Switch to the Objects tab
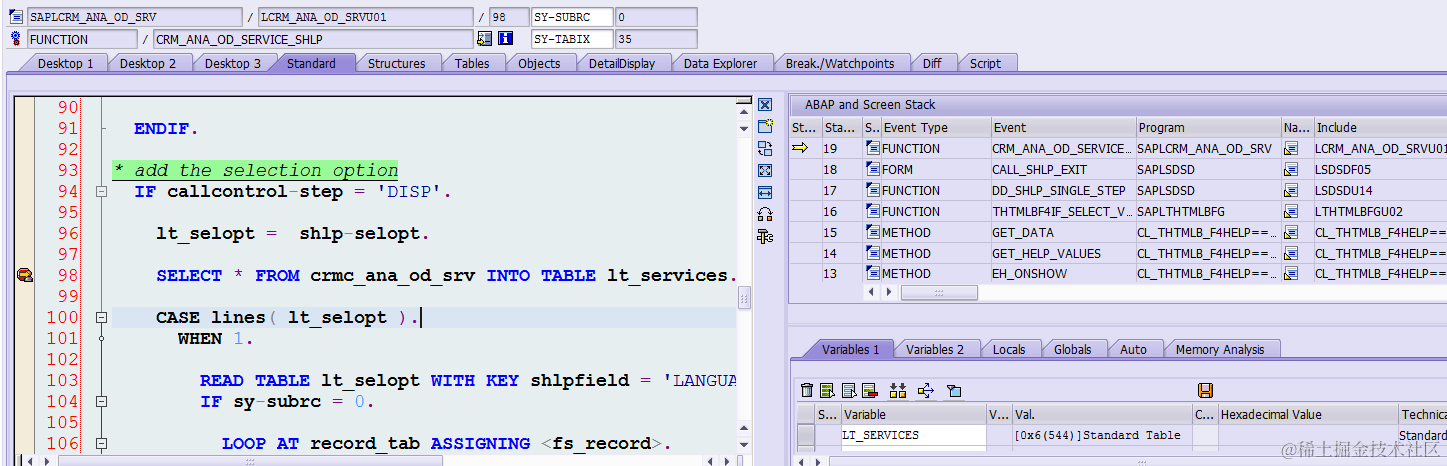The height and width of the screenshot is (466, 1447). [x=539, y=63]
